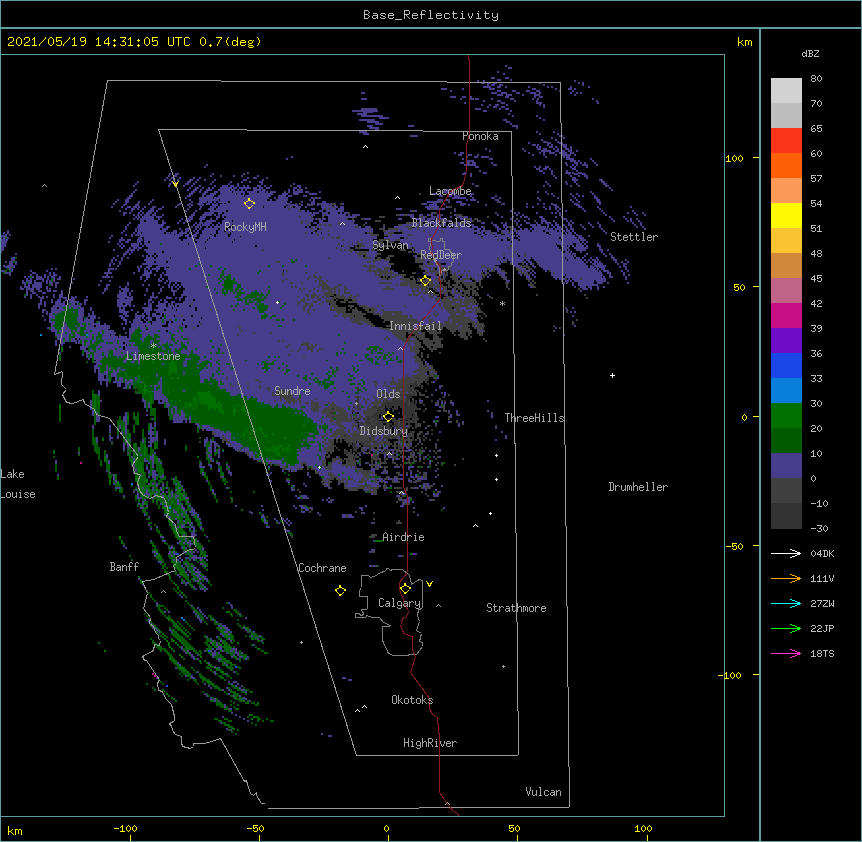
Task: Select yellow diamond marker inside Calgary outline
Action: 406,589
